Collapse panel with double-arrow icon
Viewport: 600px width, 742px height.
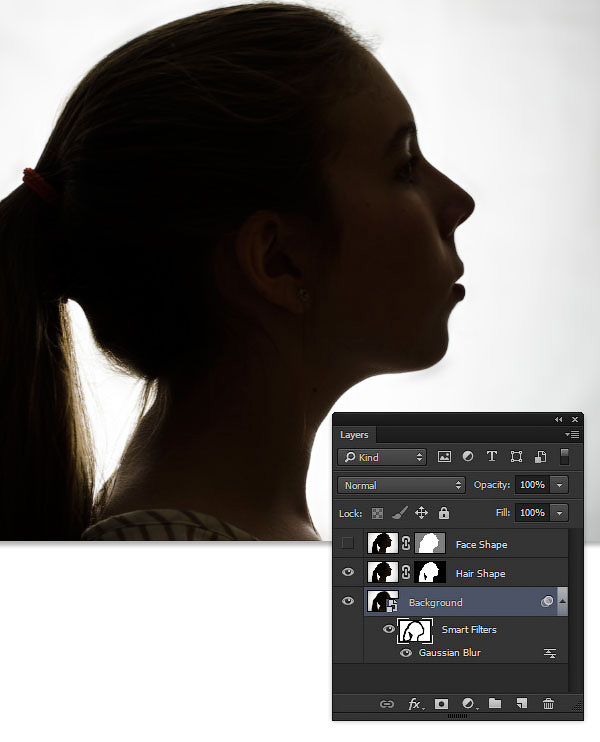click(x=559, y=420)
